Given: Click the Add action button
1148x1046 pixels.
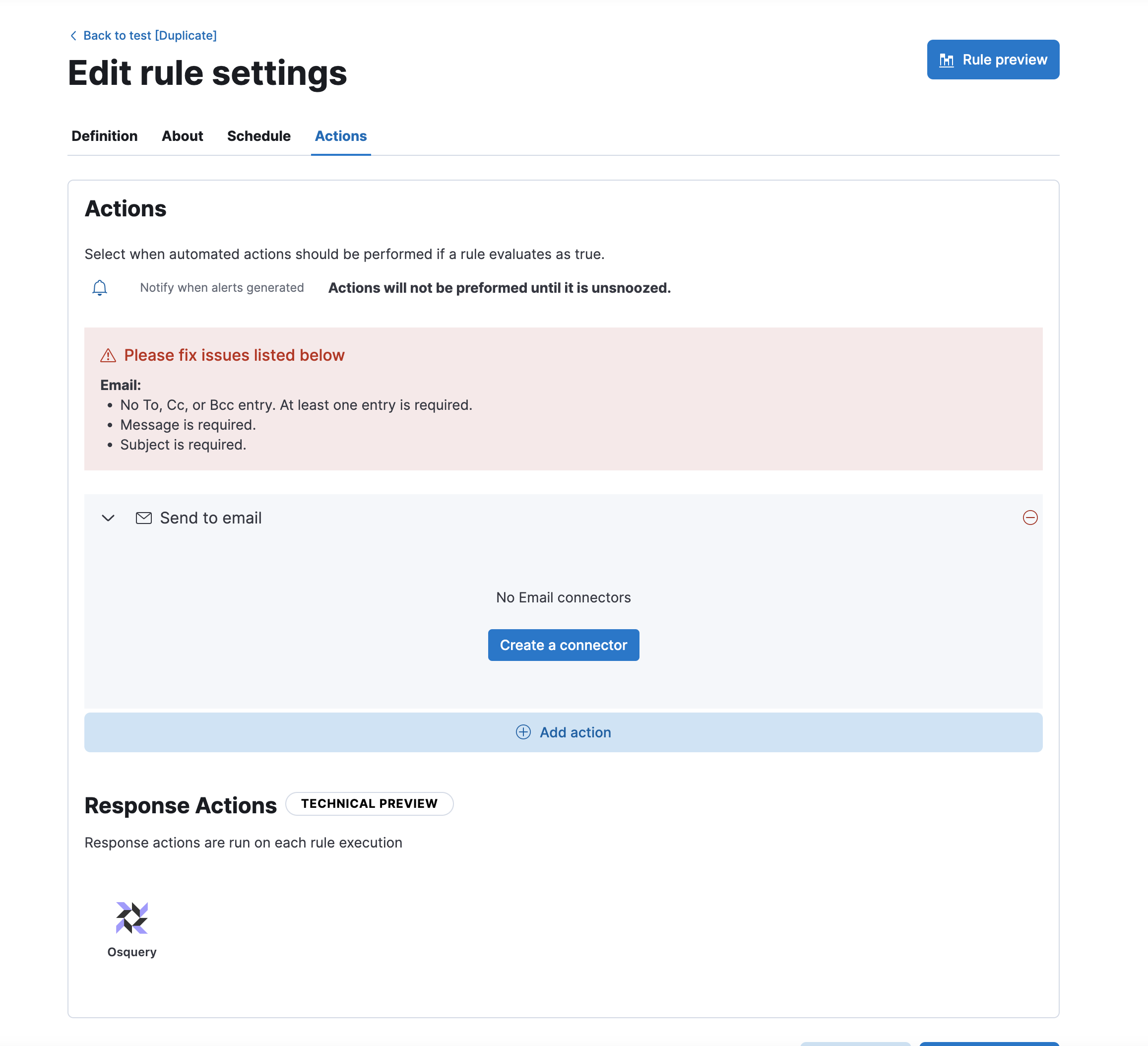Looking at the screenshot, I should point(563,732).
